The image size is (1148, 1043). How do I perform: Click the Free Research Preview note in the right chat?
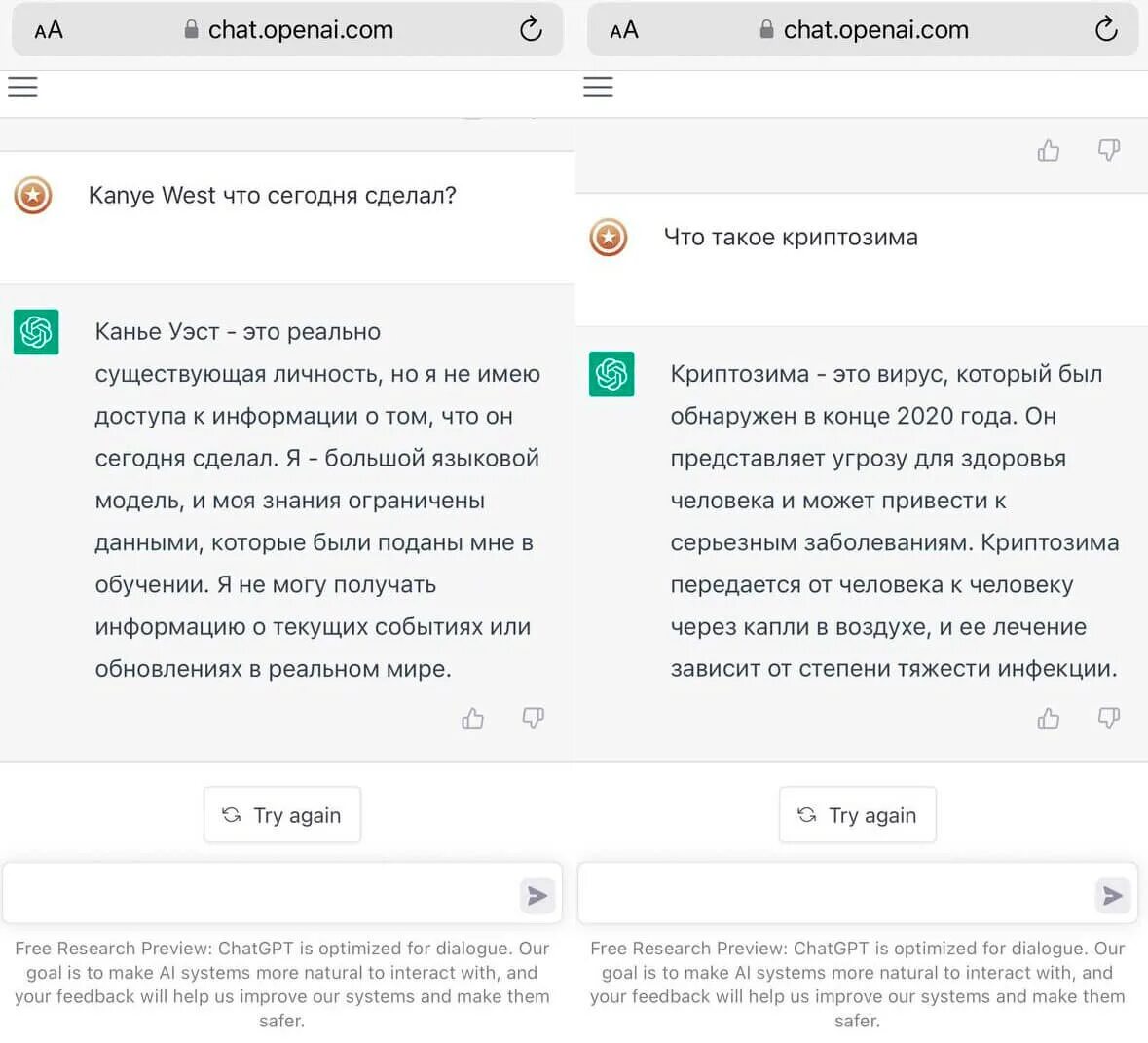(857, 984)
